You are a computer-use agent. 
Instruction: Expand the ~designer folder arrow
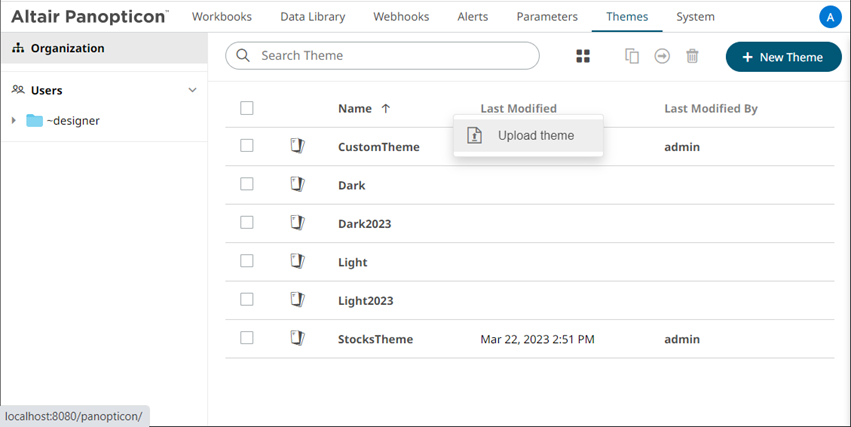13,121
